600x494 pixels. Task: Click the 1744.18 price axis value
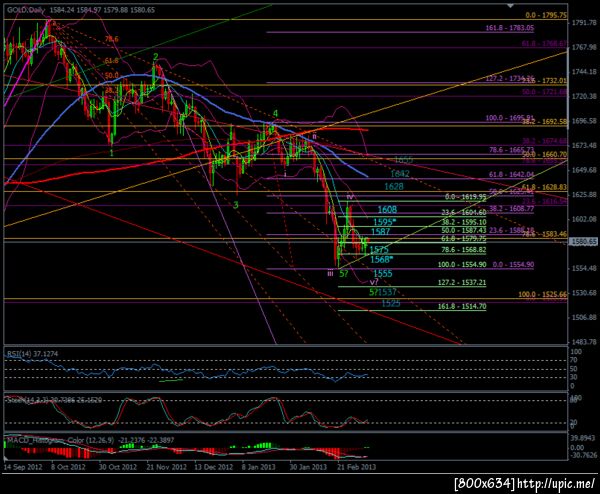[x=585, y=72]
